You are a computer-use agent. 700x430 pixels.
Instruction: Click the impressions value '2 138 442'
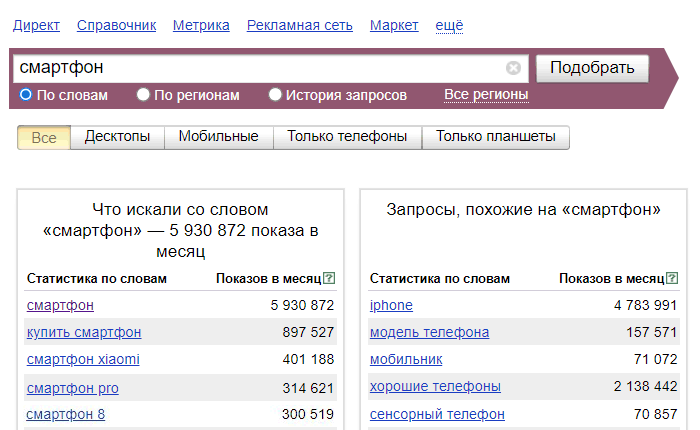point(646,386)
